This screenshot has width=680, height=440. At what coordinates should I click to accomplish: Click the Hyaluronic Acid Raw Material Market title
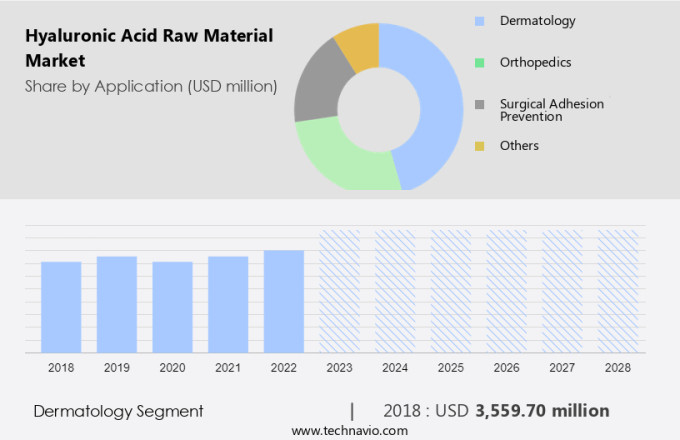[x=134, y=48]
